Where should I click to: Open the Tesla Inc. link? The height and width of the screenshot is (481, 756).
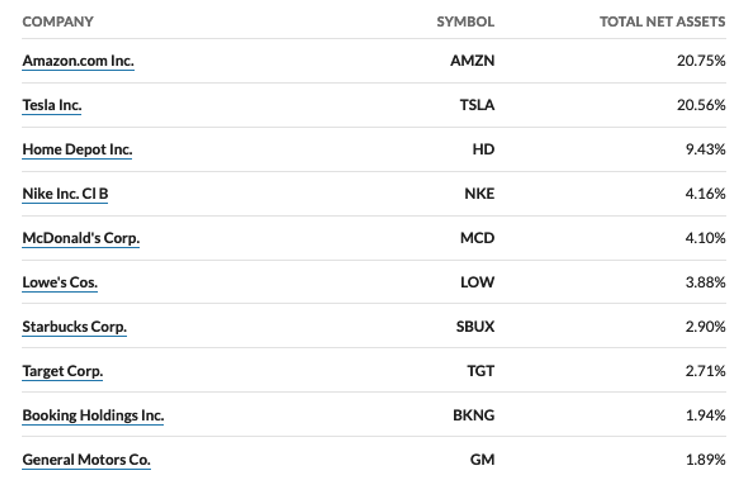pyautogui.click(x=52, y=106)
